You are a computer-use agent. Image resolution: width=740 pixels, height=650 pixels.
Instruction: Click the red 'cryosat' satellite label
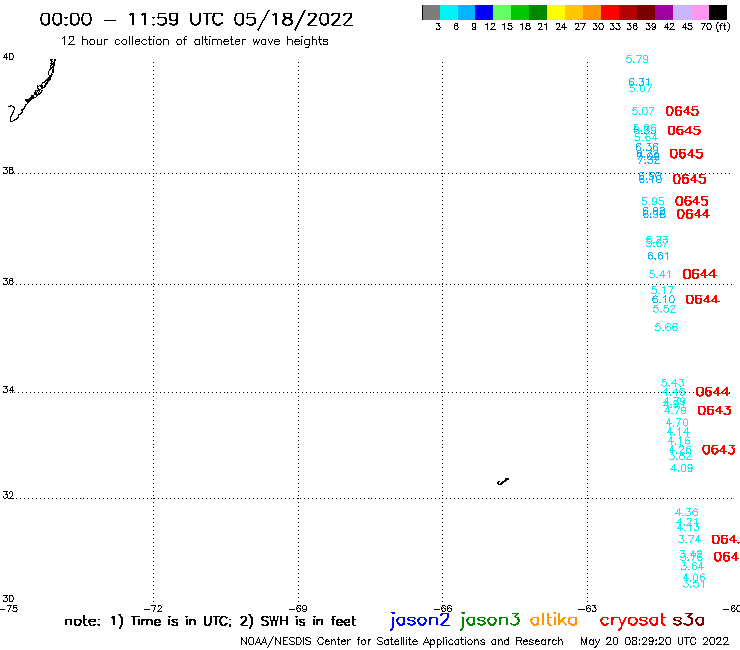pos(632,620)
